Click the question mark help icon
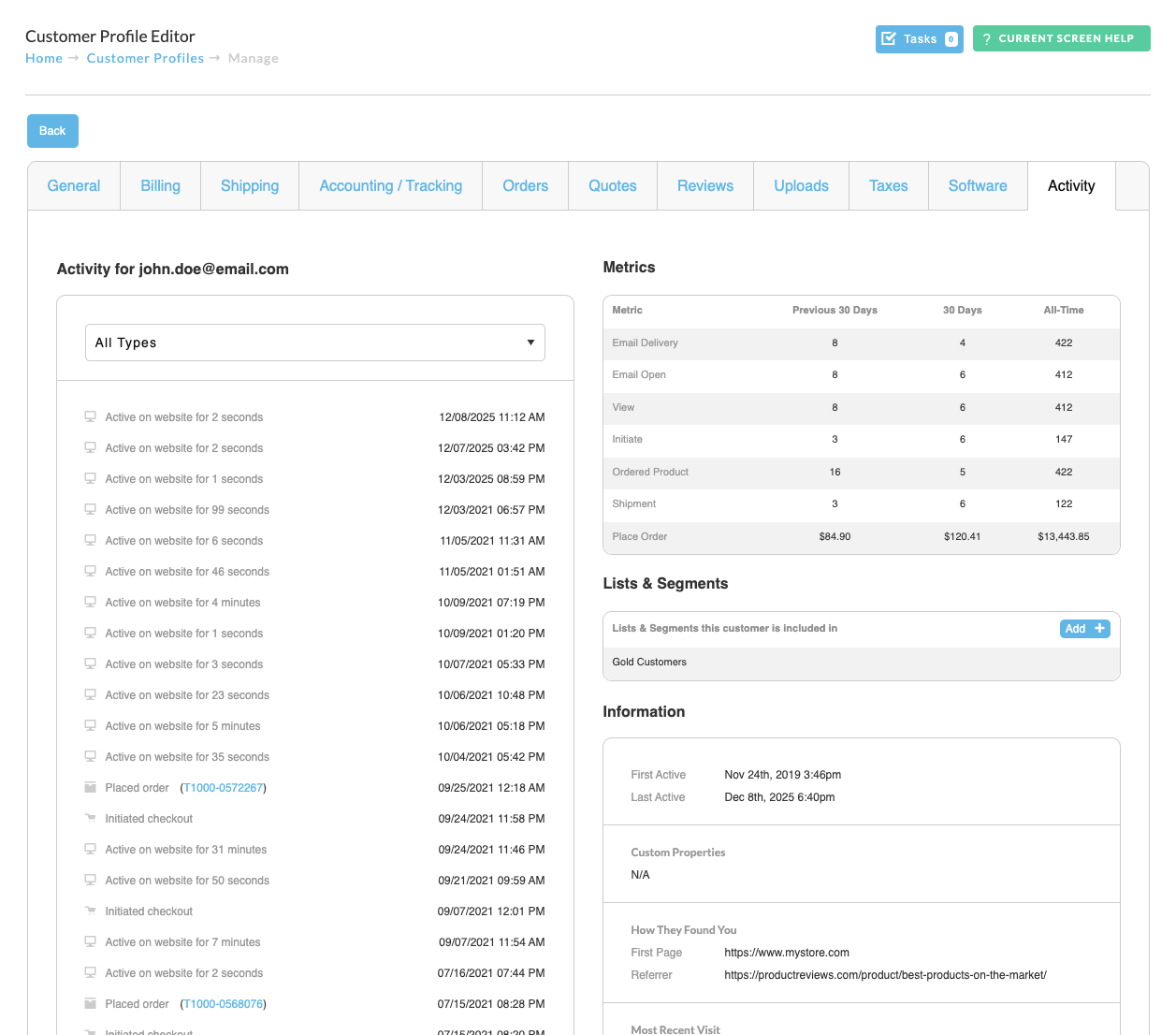The width and height of the screenshot is (1176, 1035). [986, 39]
